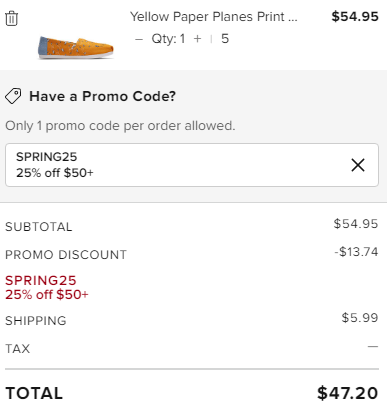Click the -$13.74 promo discount amount
The width and height of the screenshot is (387, 412).
(356, 252)
